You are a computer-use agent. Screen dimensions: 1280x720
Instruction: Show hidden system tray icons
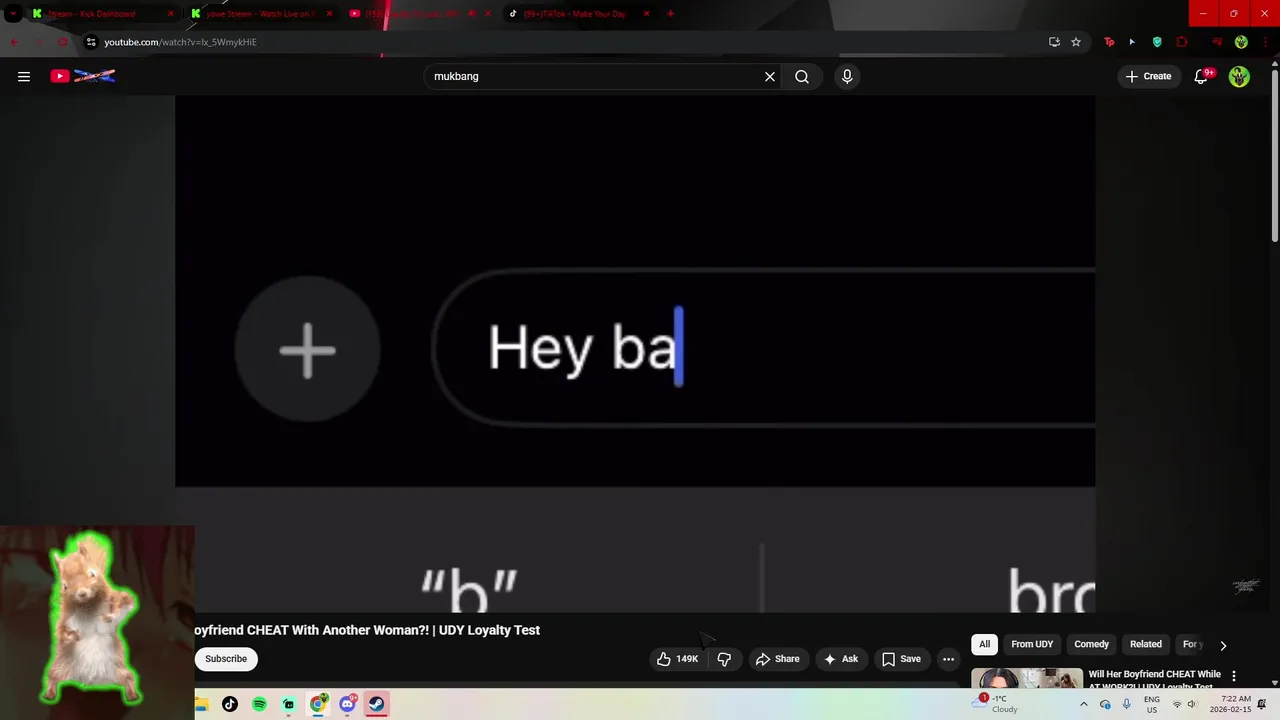click(1083, 704)
